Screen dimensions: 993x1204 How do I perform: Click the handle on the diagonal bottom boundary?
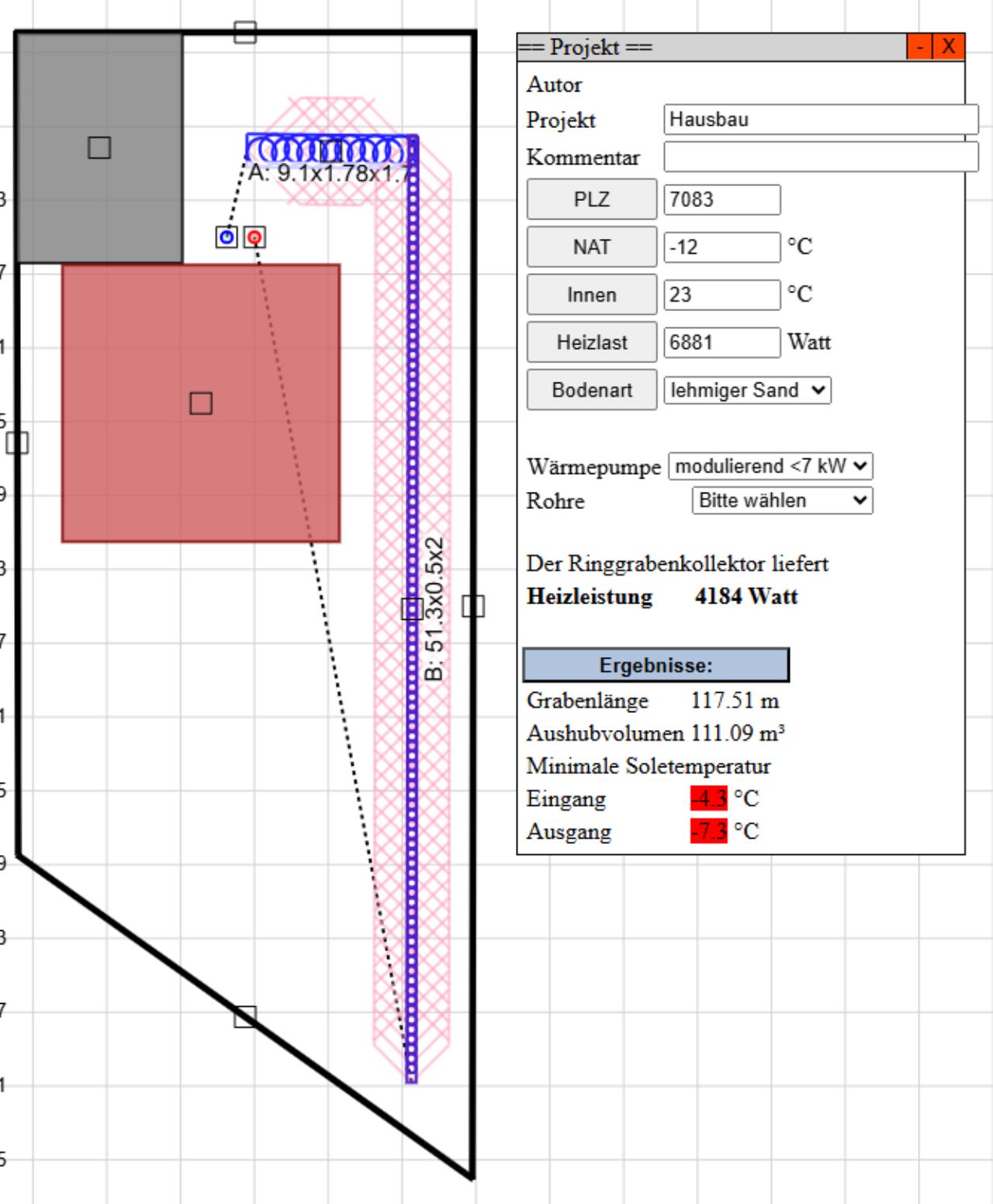tap(245, 1016)
